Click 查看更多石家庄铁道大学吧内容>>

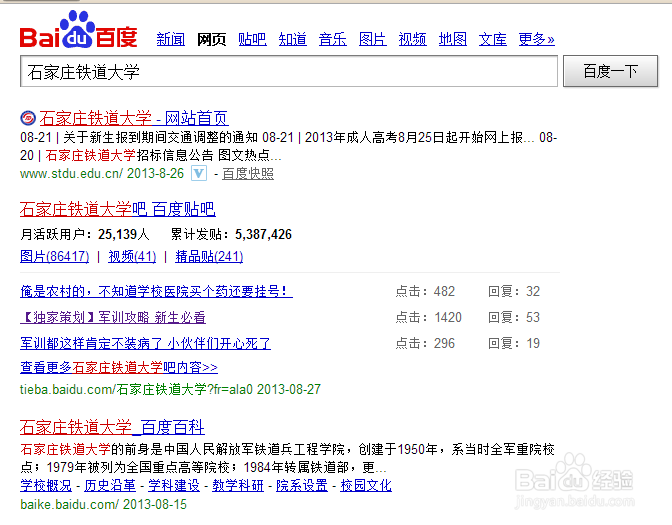pos(119,367)
